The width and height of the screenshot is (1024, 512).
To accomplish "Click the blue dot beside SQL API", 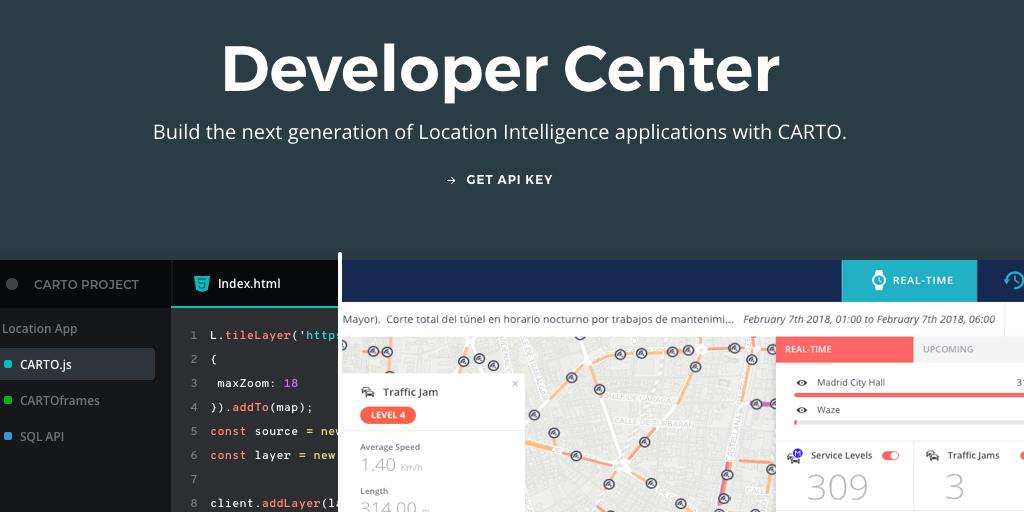I will (x=8, y=436).
